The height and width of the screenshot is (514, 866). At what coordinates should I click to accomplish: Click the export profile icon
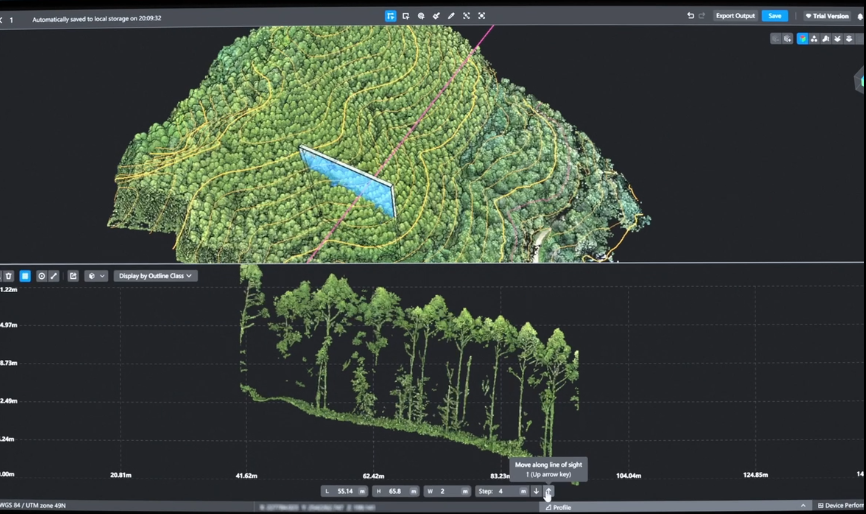click(73, 276)
